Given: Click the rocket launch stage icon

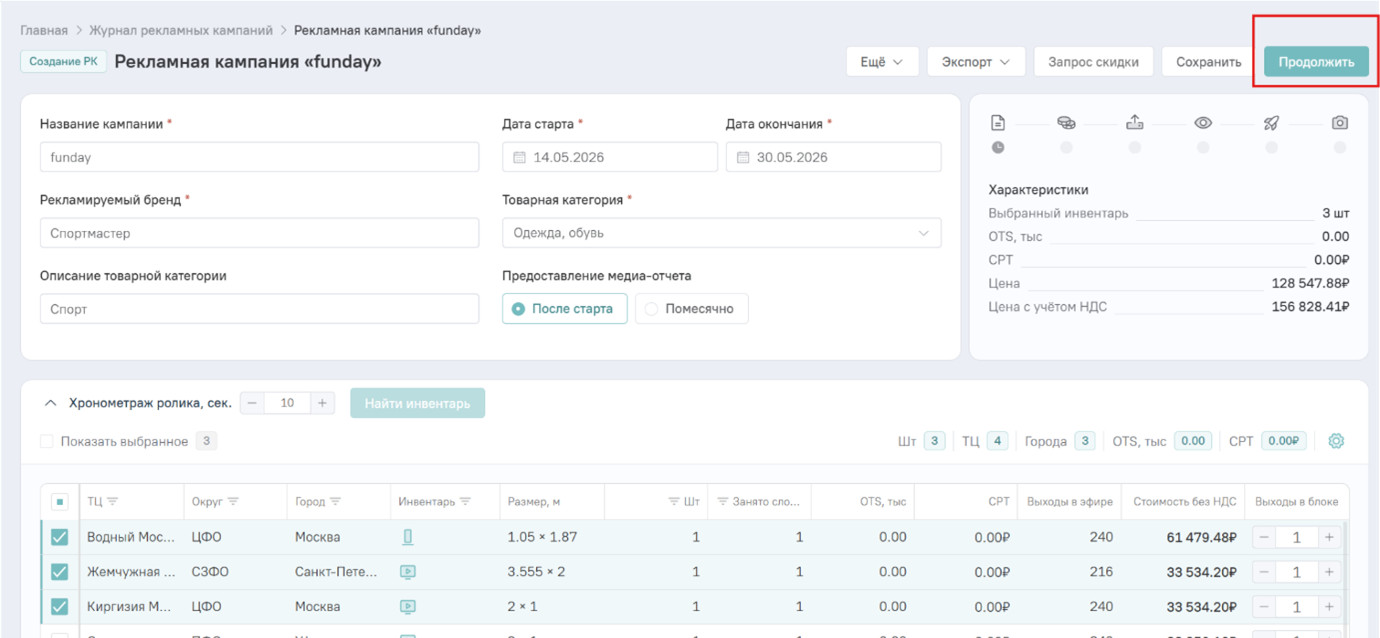Looking at the screenshot, I should [x=1271, y=123].
